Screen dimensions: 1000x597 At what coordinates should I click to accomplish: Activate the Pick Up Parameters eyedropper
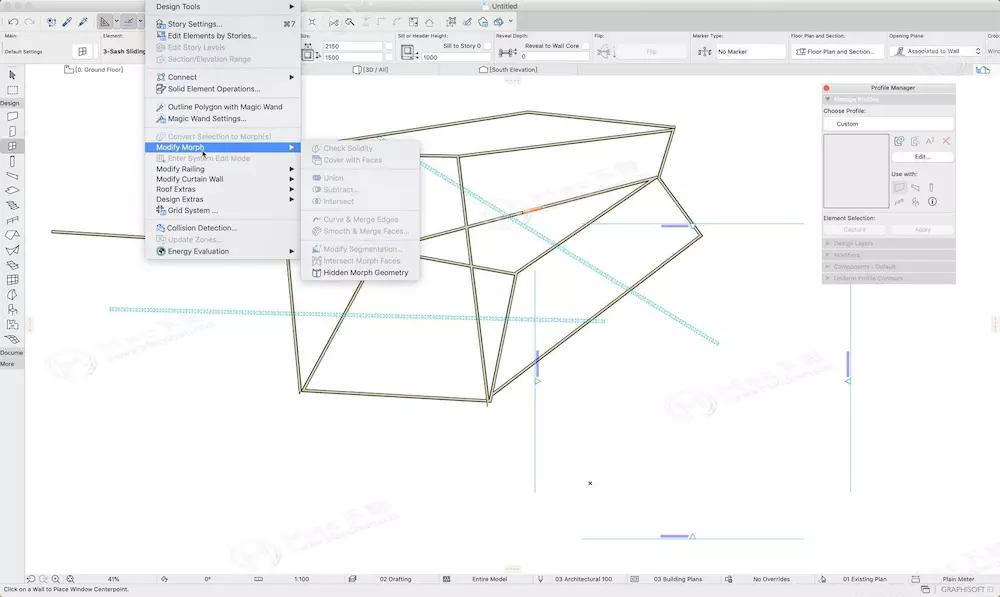point(66,22)
